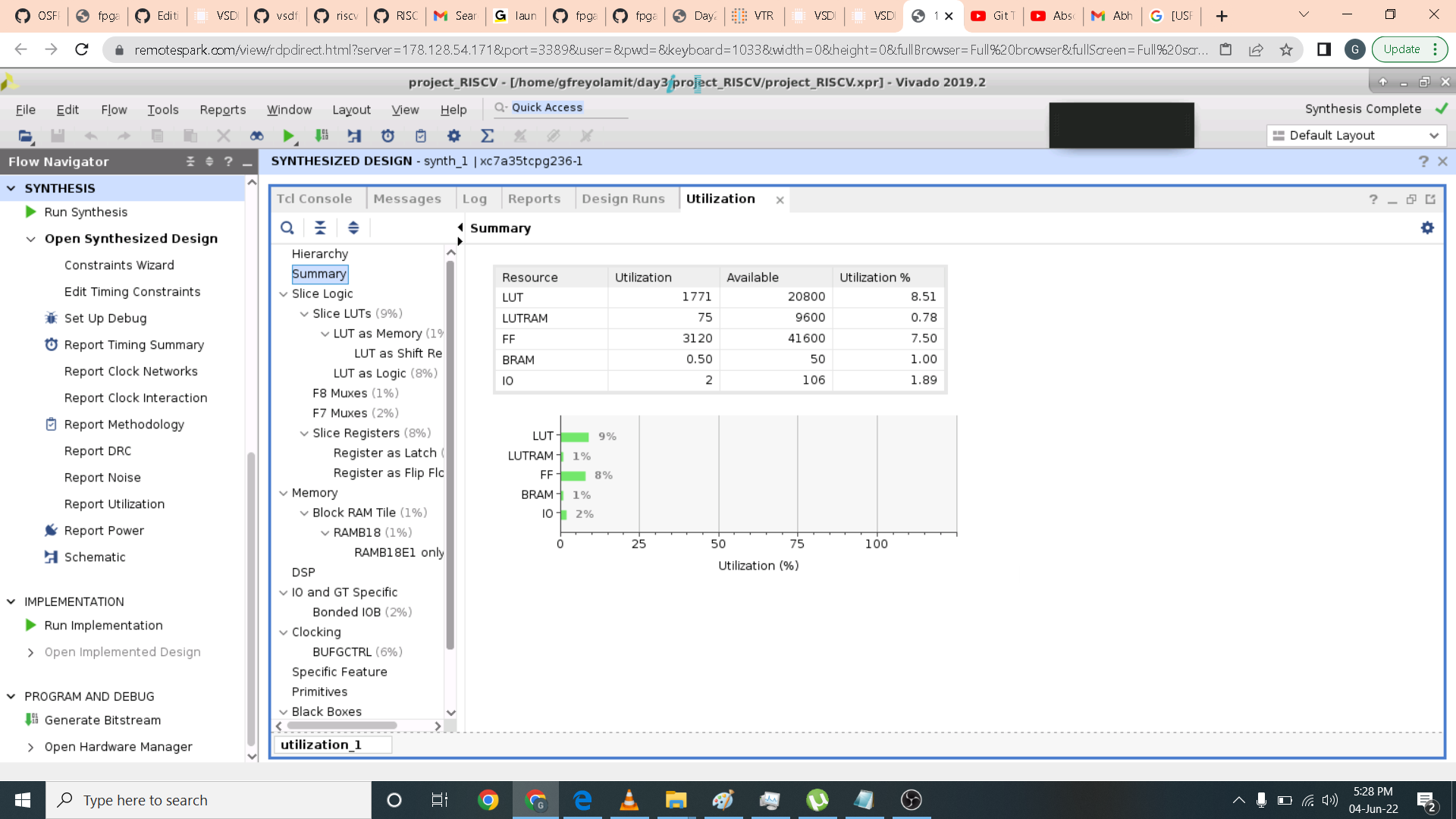
Task: Click the Sigma report toolbar icon
Action: click(487, 136)
